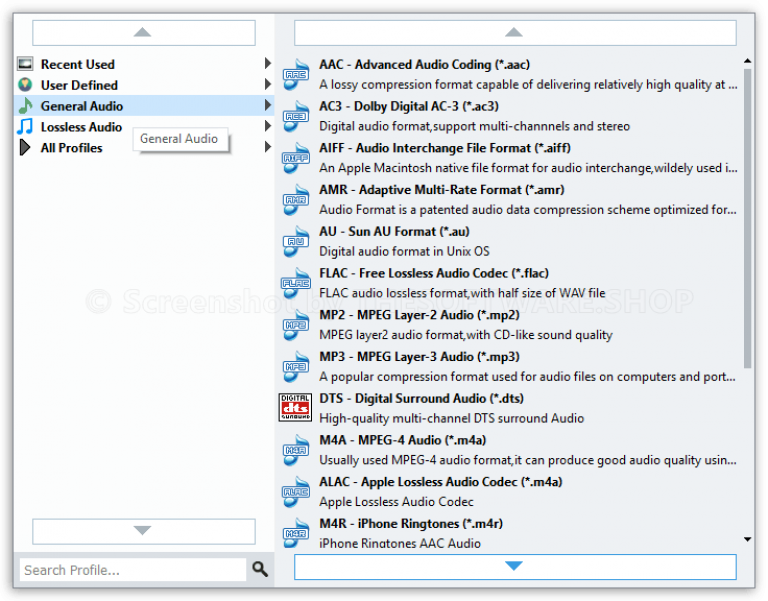
Task: Expand the All Profiles submenu arrow
Action: (267, 146)
